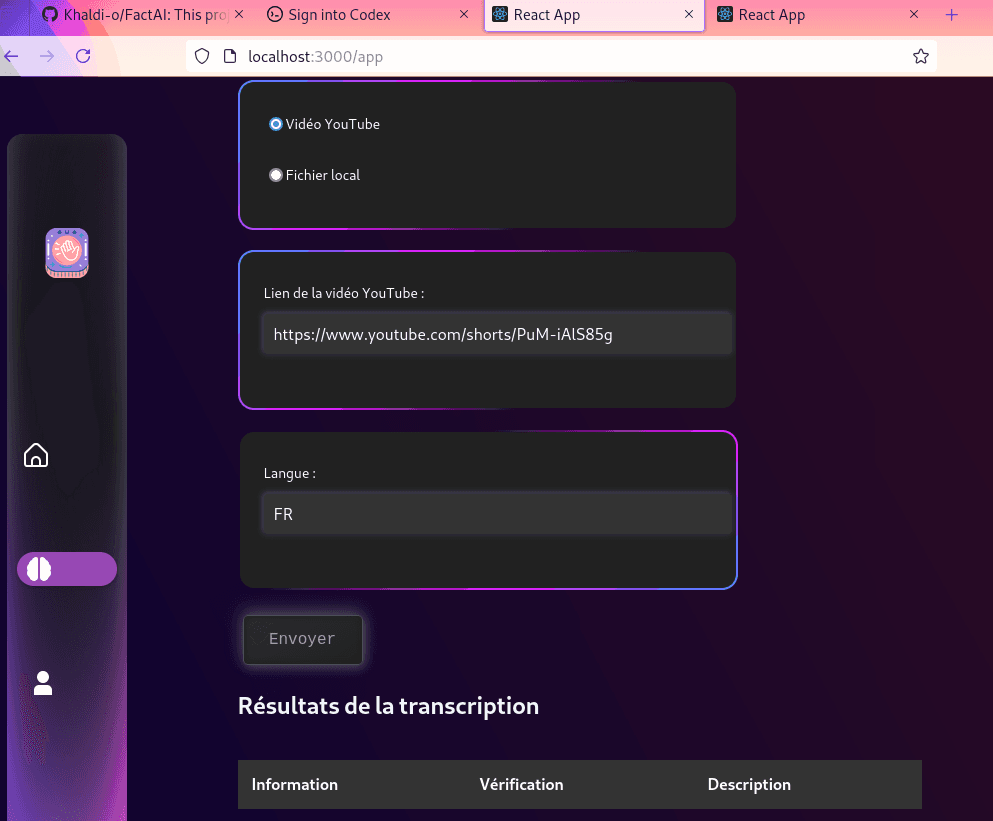Open the Langue field showing FR

coord(496,515)
